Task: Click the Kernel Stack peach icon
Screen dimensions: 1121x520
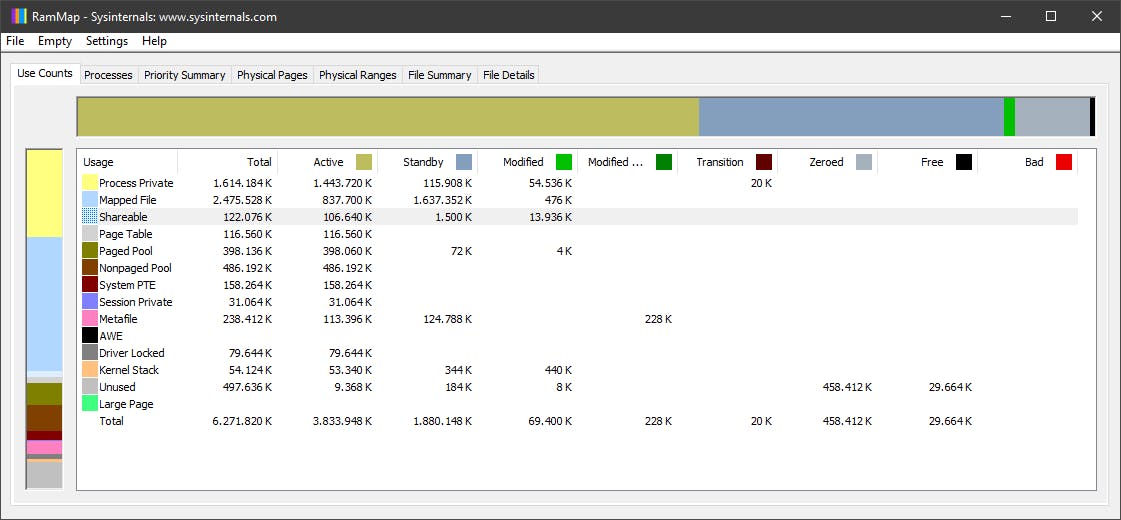Action: point(89,370)
